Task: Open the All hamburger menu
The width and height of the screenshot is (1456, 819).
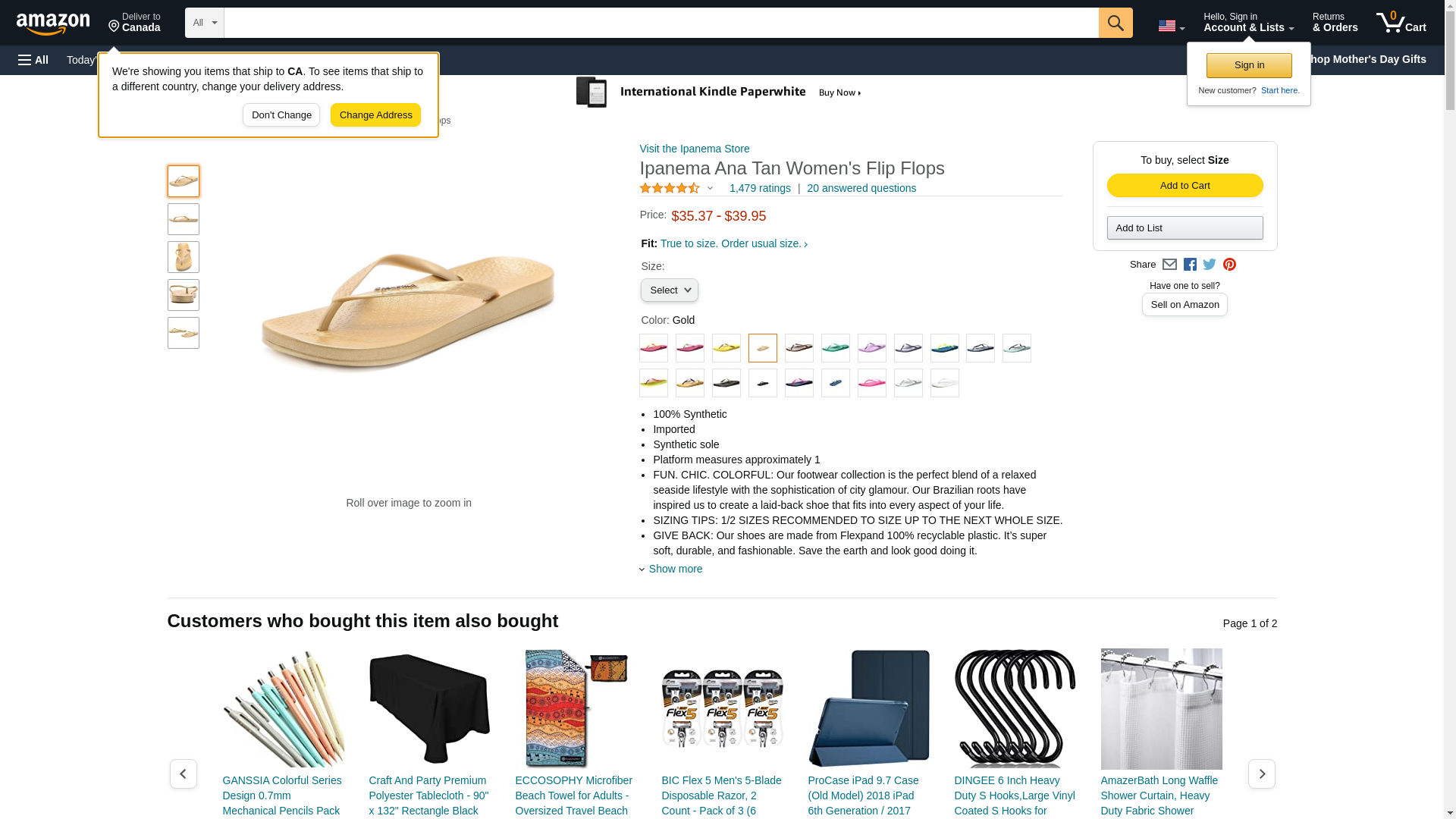Action: [33, 60]
